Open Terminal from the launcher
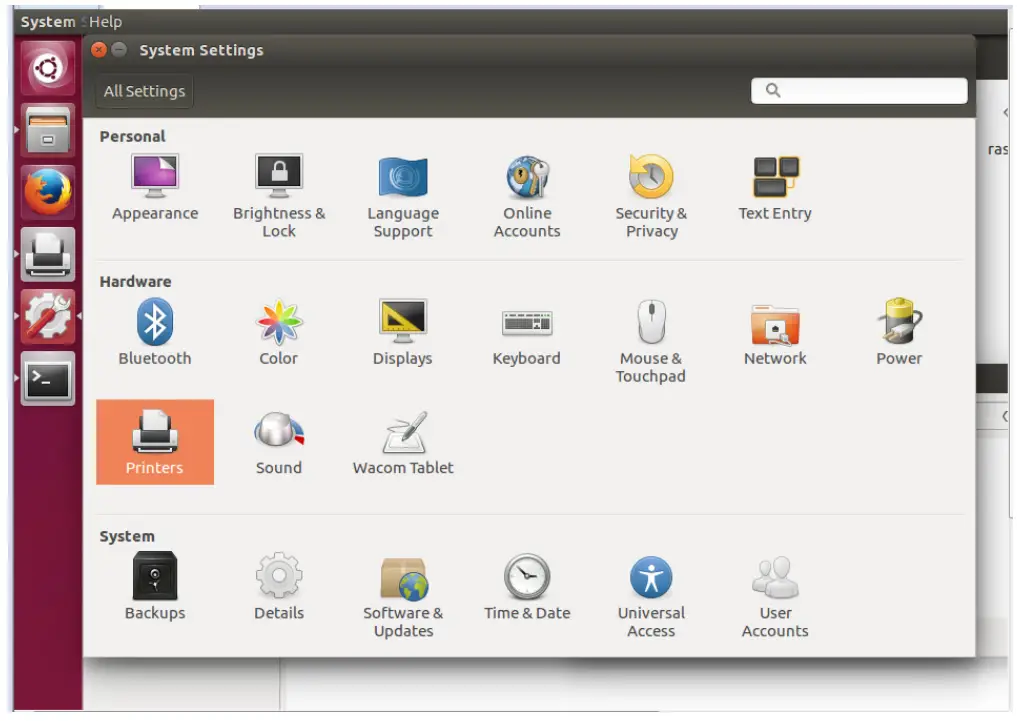This screenshot has height=721, width=1017. [x=47, y=379]
